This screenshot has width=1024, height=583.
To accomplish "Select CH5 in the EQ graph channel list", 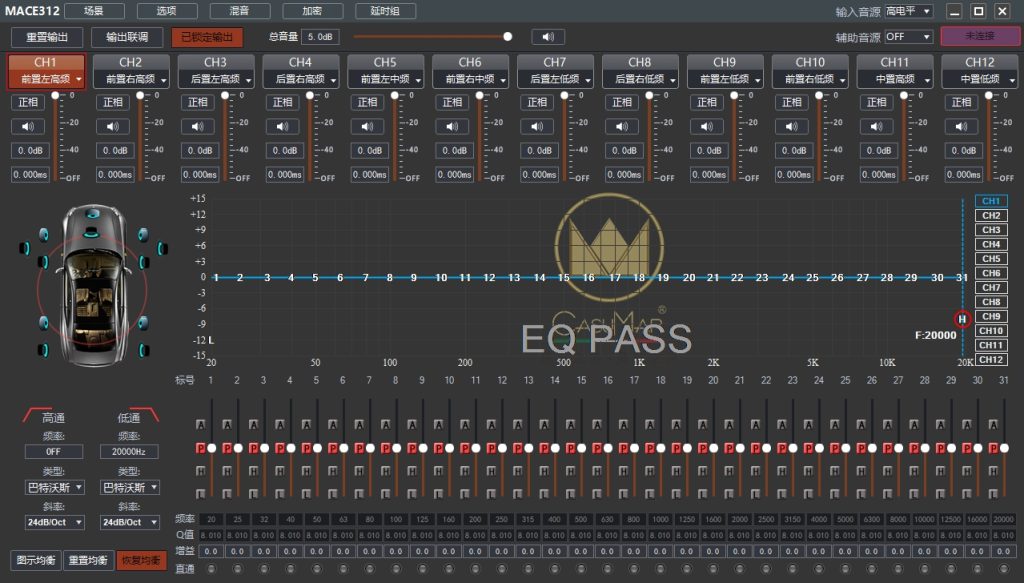I will 991,259.
